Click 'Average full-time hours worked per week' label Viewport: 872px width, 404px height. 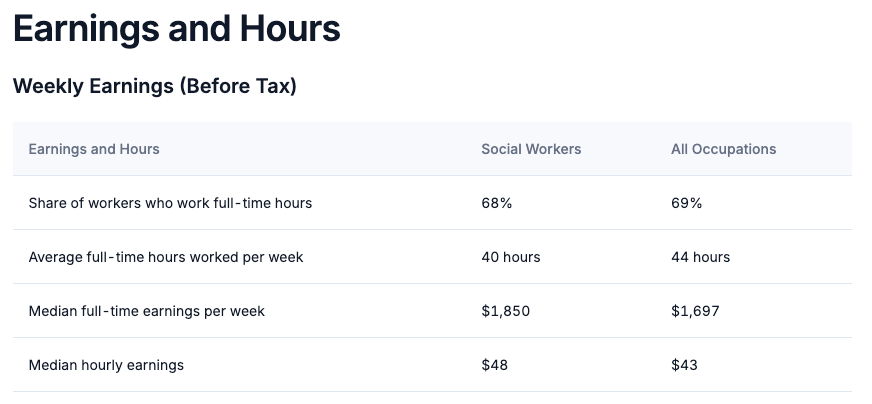166,257
